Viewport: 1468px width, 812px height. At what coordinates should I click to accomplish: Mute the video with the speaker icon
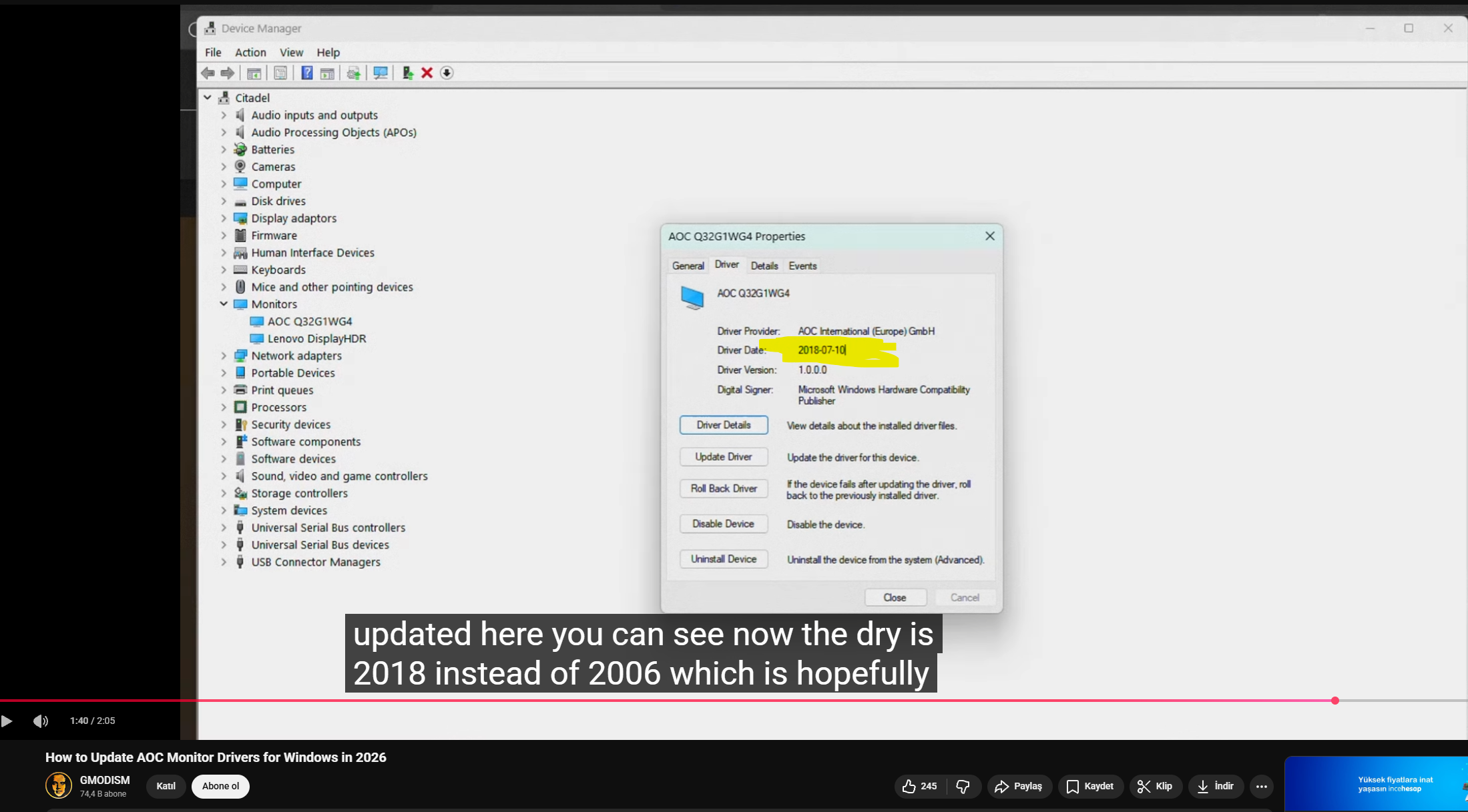click(41, 721)
